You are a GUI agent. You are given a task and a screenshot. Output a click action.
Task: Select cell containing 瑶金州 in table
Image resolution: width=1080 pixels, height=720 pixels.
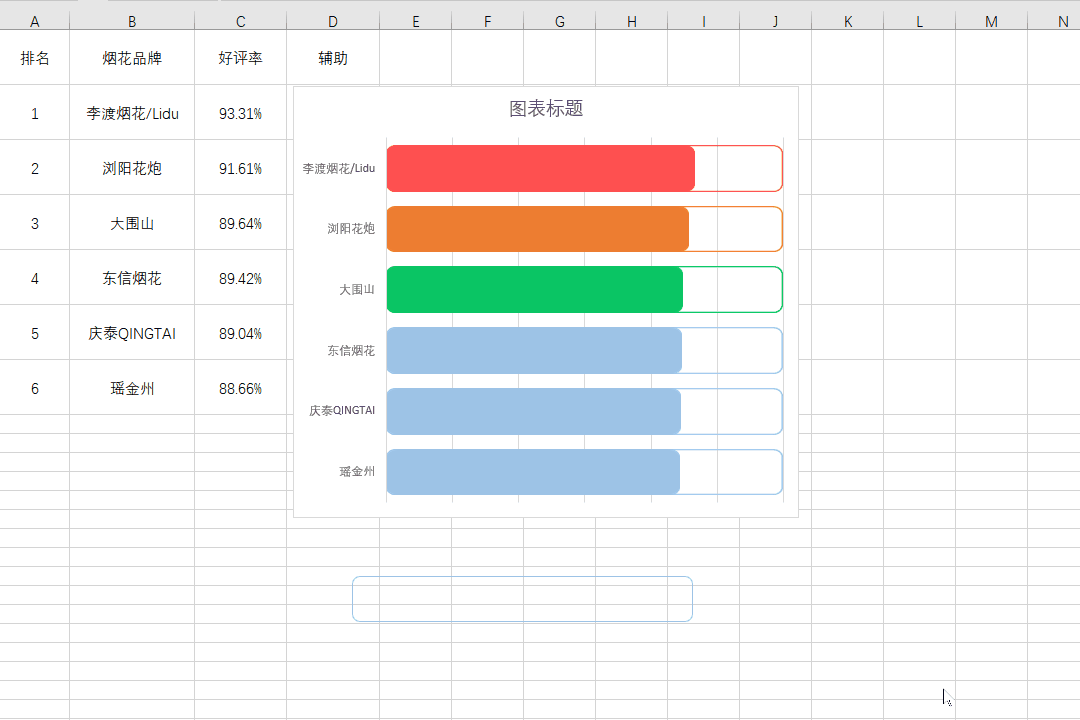point(132,389)
